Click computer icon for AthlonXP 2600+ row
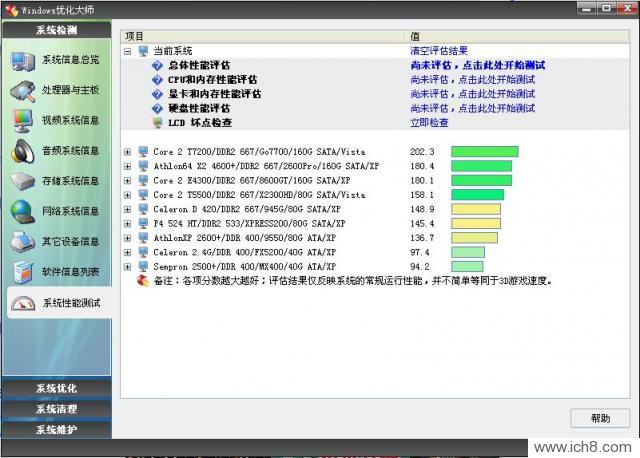 click(x=143, y=238)
